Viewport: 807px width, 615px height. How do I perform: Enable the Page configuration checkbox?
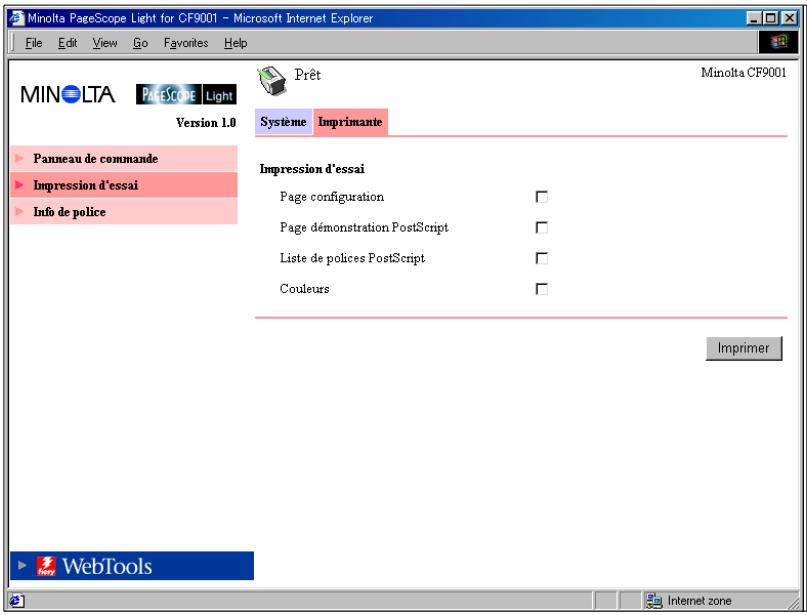[541, 197]
